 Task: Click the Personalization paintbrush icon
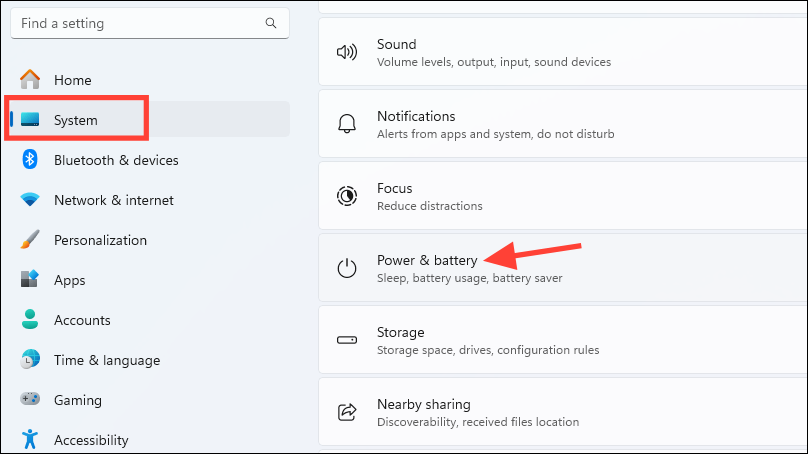coord(30,240)
